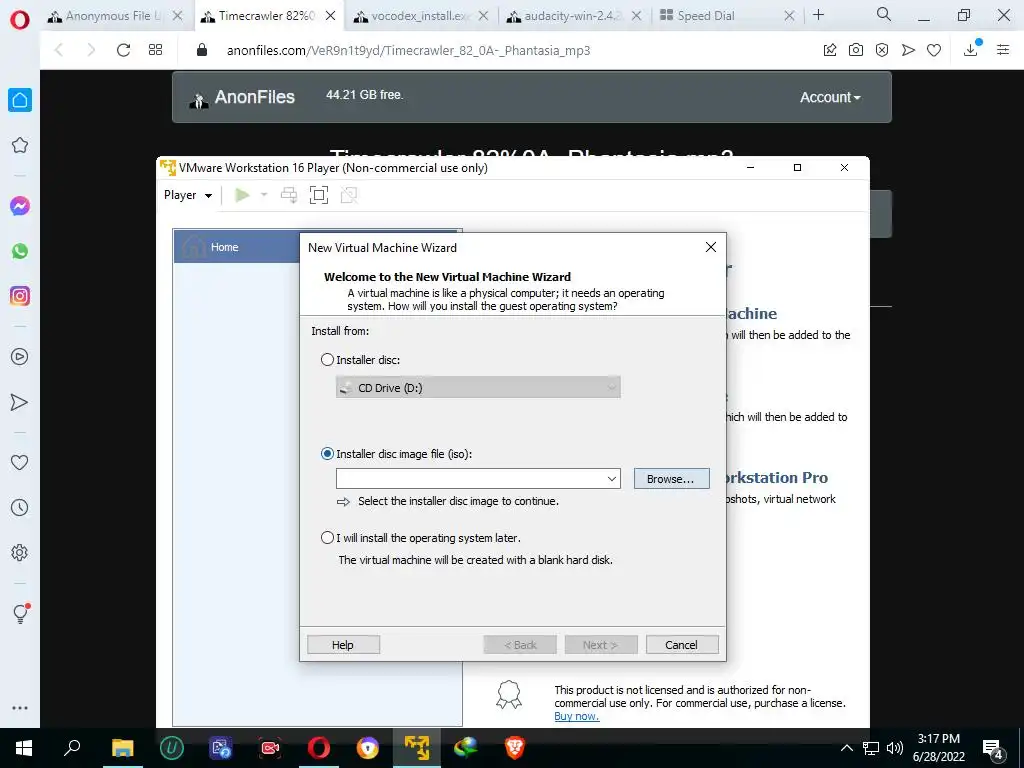Click the AnonFiles logo link
This screenshot has height=768, width=1024.
[x=242, y=97]
